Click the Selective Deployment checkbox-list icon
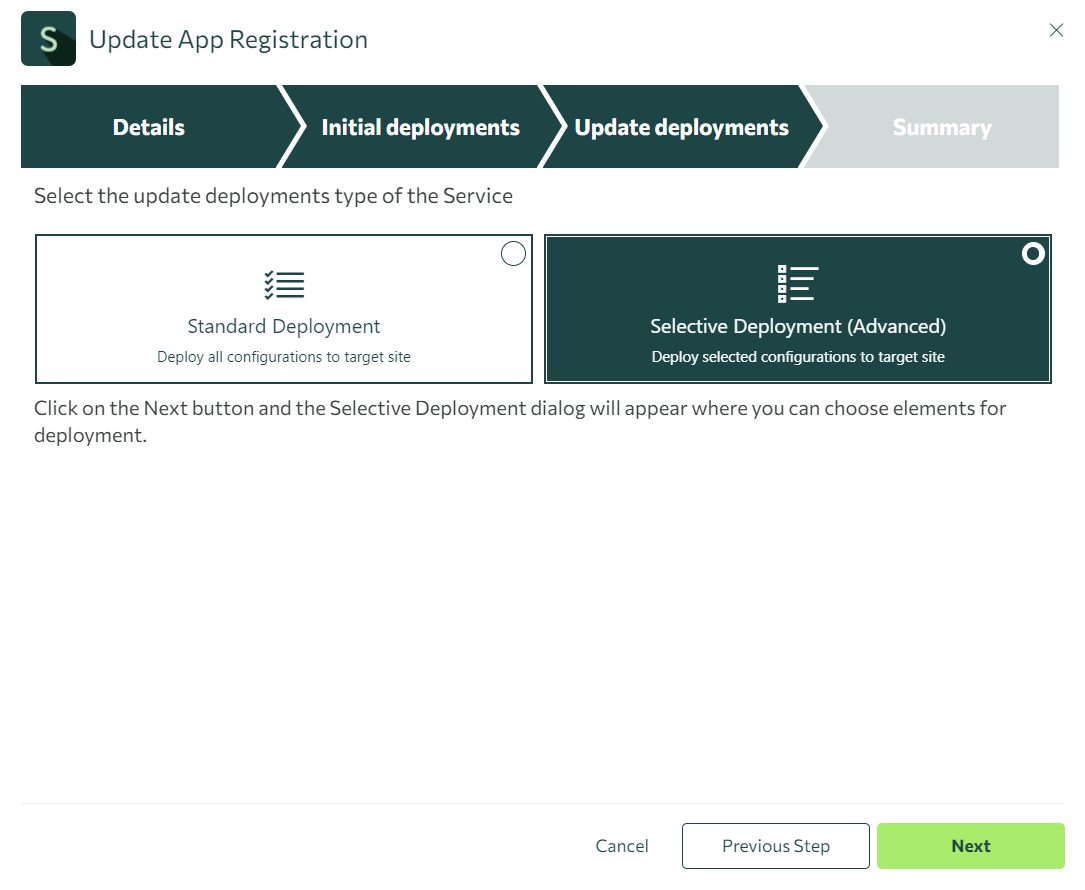 click(x=797, y=284)
